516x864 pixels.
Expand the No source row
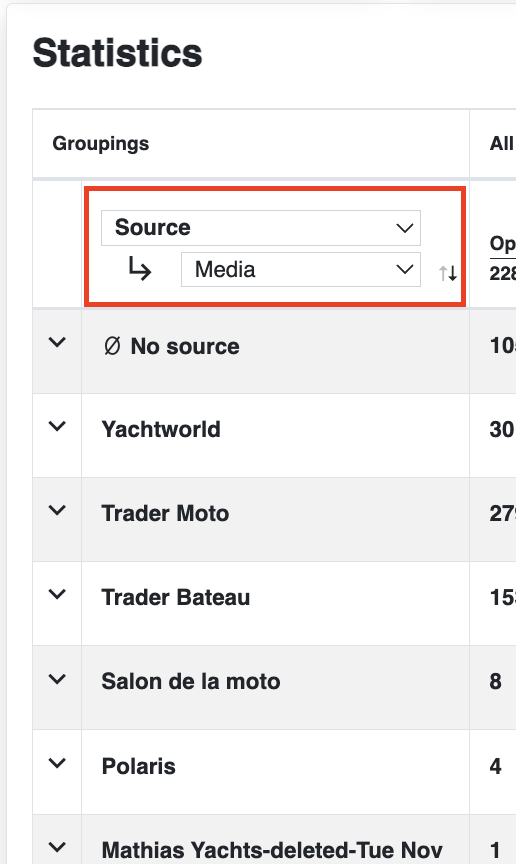(57, 342)
